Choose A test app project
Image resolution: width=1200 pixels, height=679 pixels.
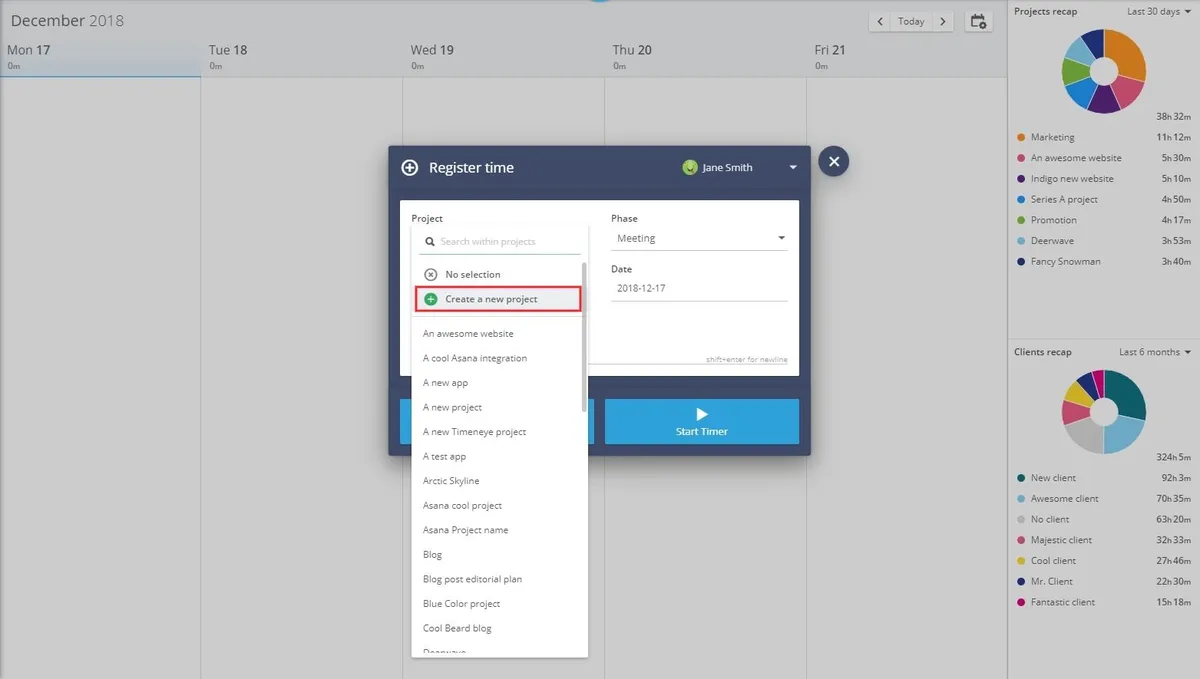click(x=444, y=456)
